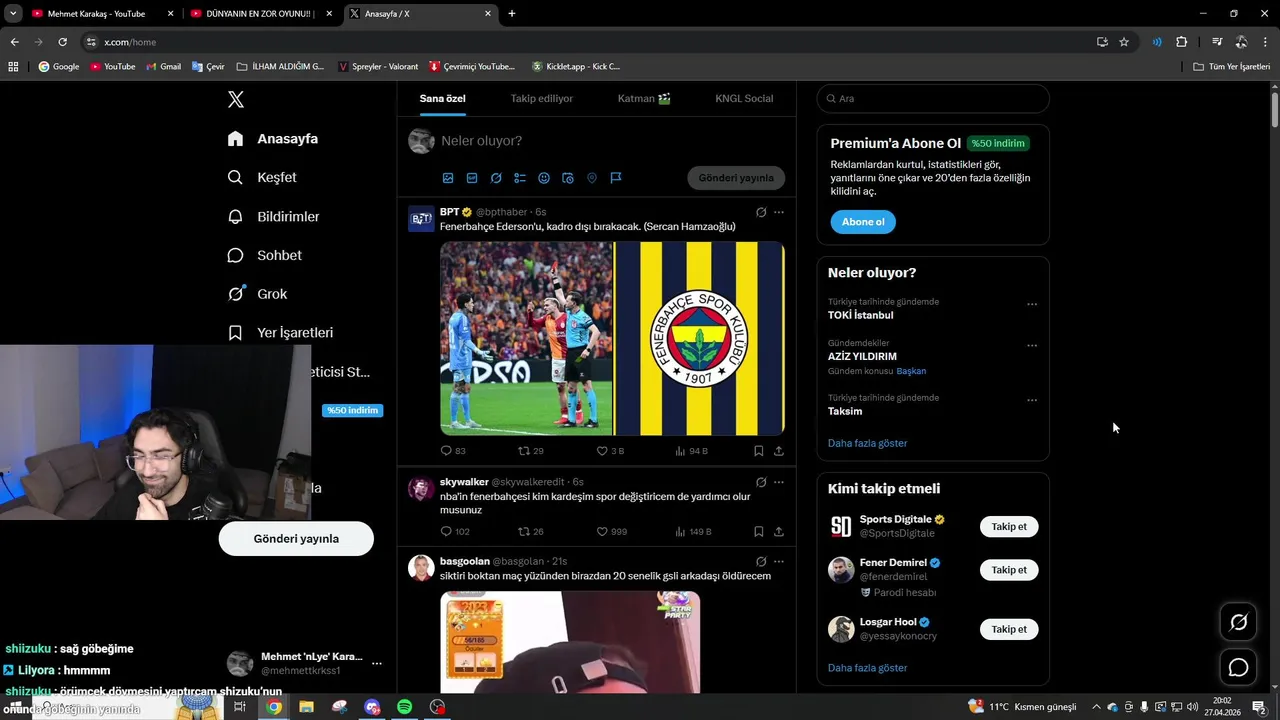Open TOKİ İstanbul trending topic

pos(861,315)
